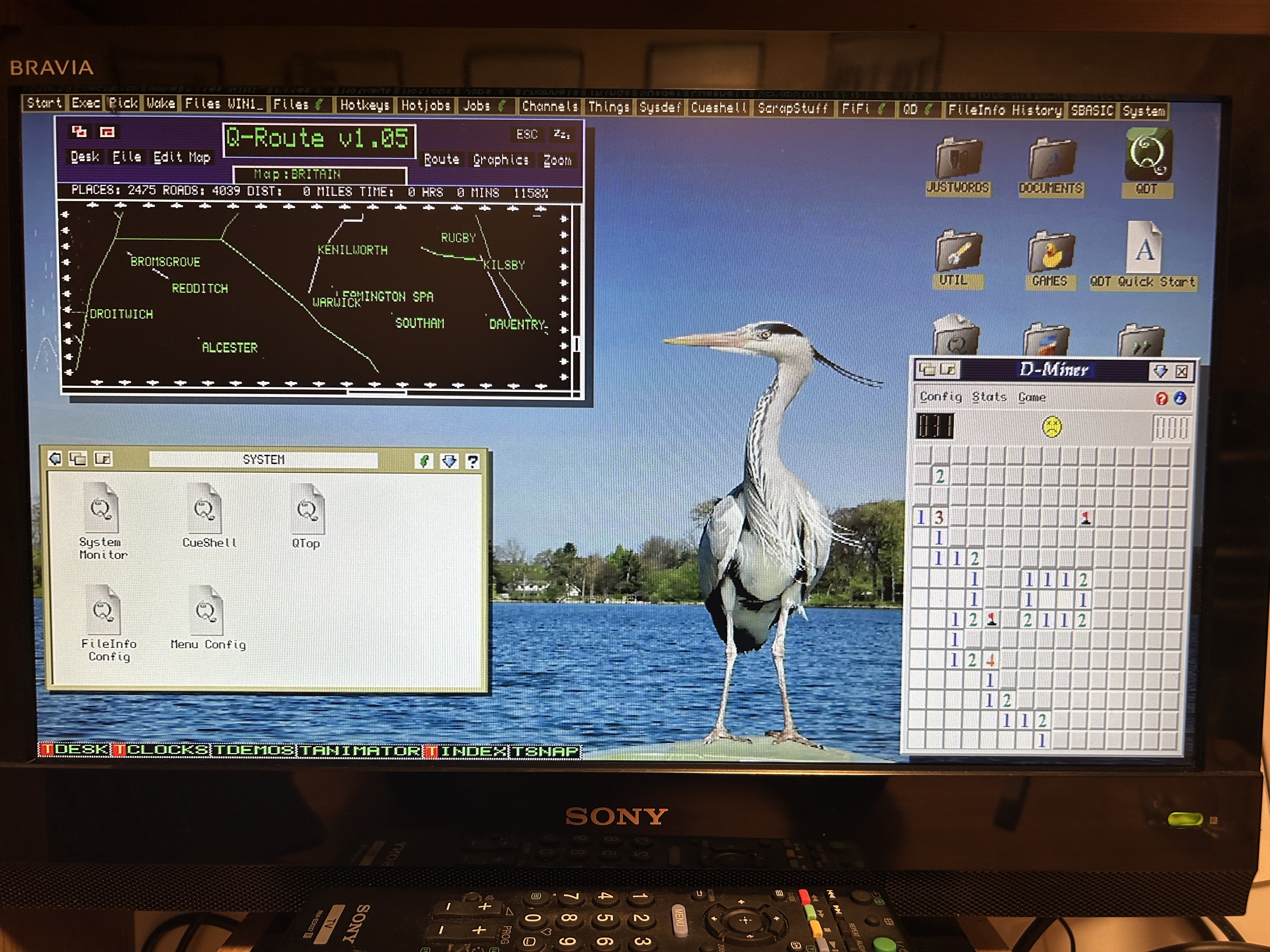1270x952 pixels.
Task: Click the Hotkeys button on top bar
Action: click(364, 105)
